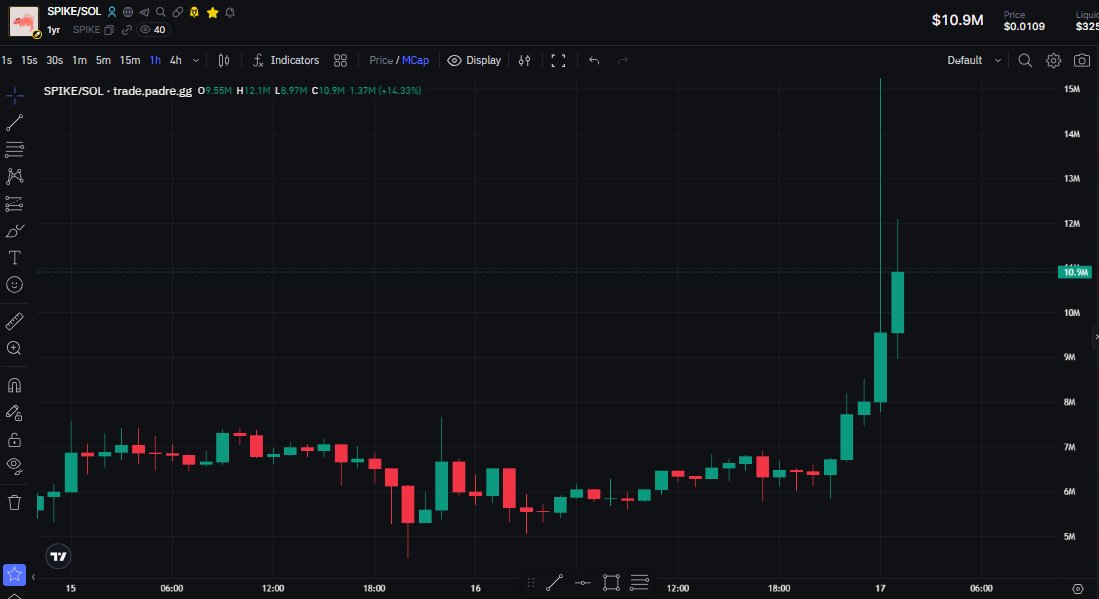
Task: Take a chart snapshot with camera icon
Action: point(1081,61)
